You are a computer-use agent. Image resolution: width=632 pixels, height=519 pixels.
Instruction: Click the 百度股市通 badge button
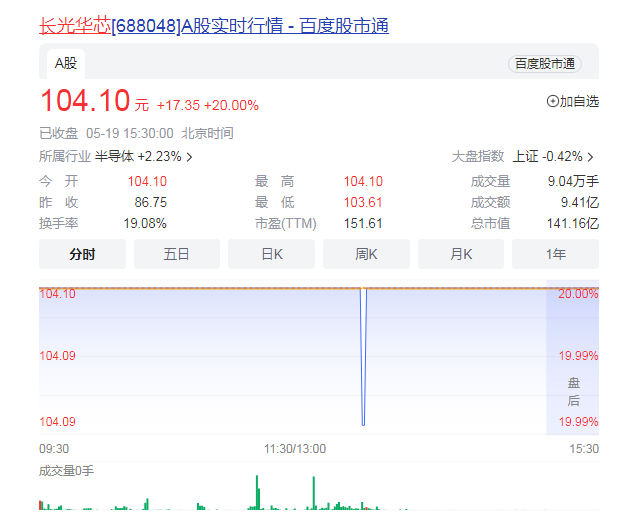[545, 64]
